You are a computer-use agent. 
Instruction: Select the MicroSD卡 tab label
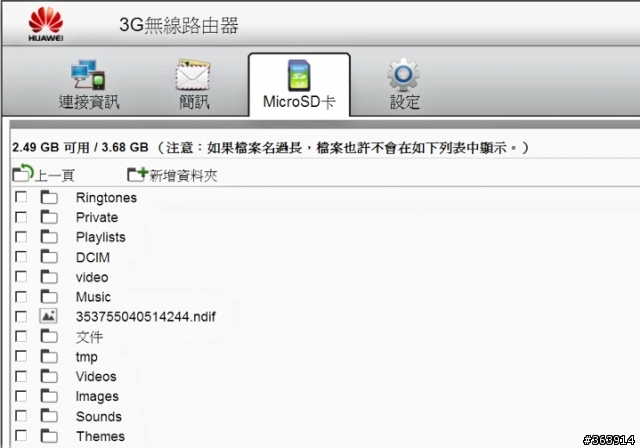click(299, 102)
